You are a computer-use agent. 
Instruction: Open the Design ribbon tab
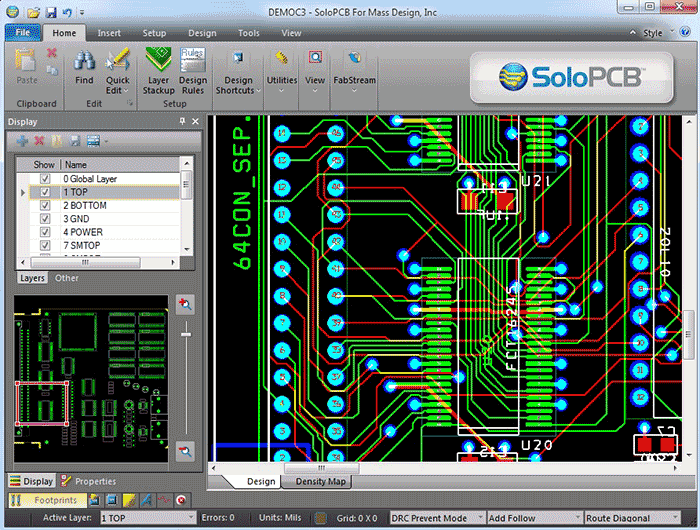click(202, 33)
